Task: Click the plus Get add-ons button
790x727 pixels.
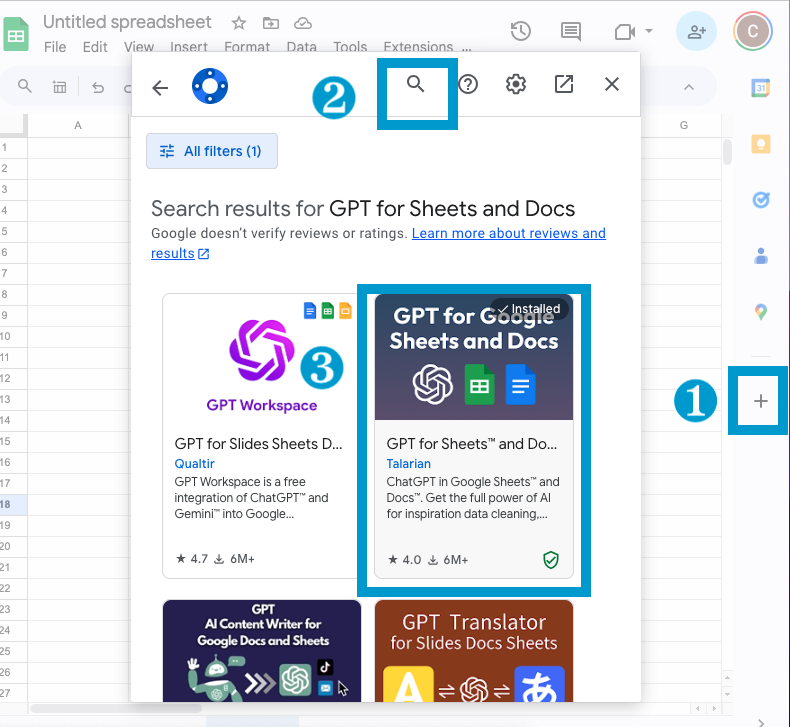Action: 760,401
